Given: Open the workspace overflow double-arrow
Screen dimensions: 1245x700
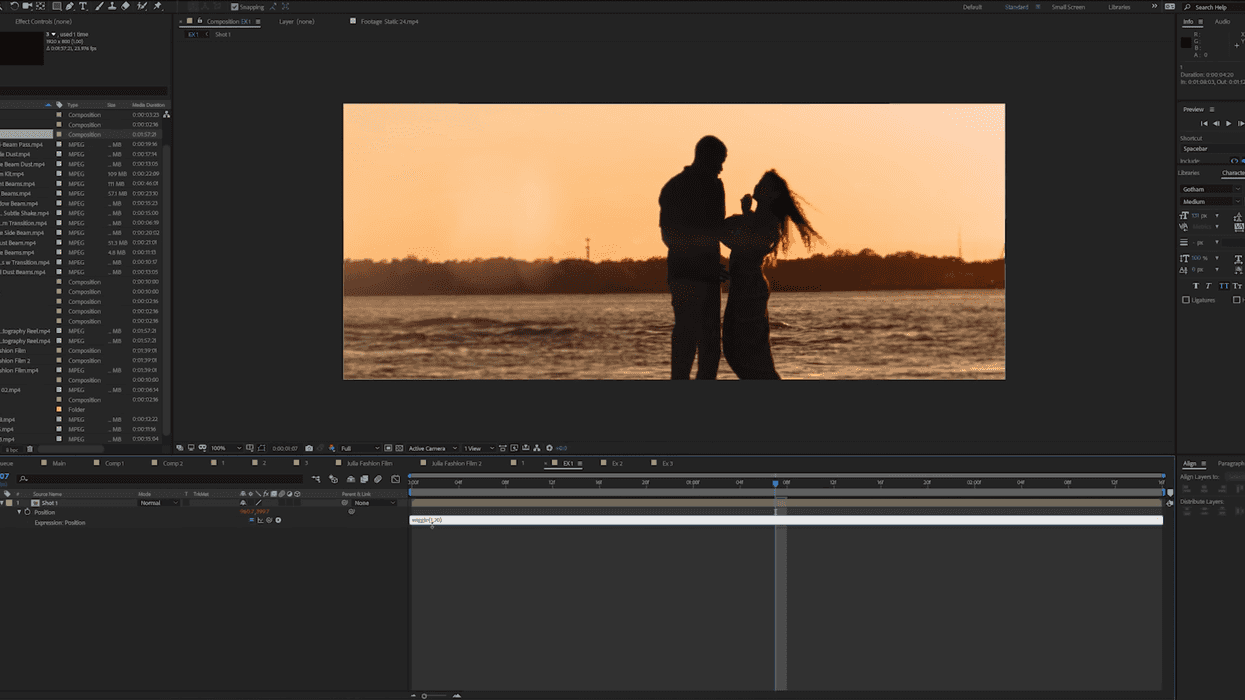Looking at the screenshot, I should point(1154,7).
